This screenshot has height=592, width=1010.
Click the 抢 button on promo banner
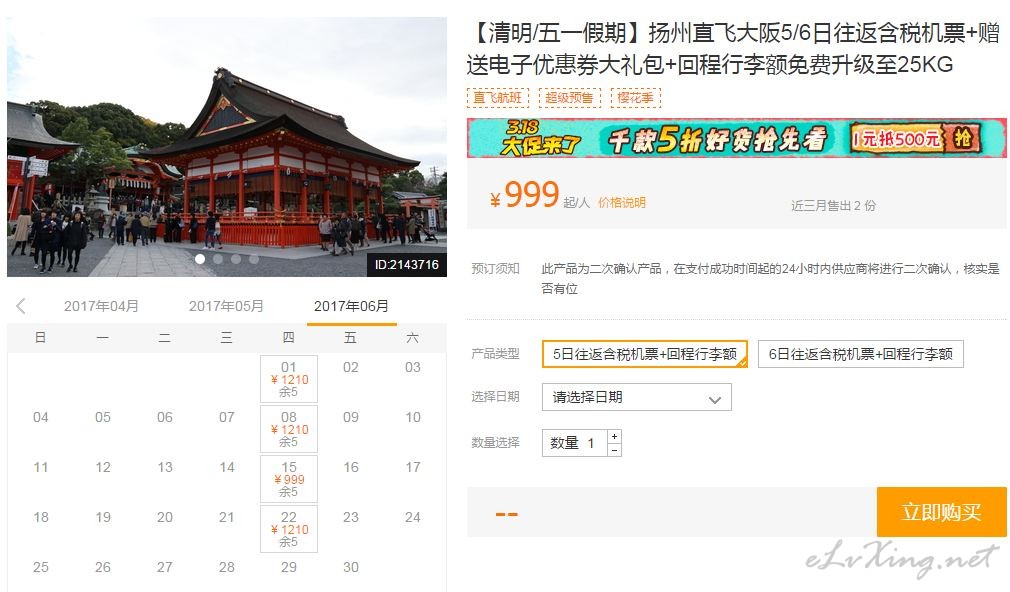962,138
